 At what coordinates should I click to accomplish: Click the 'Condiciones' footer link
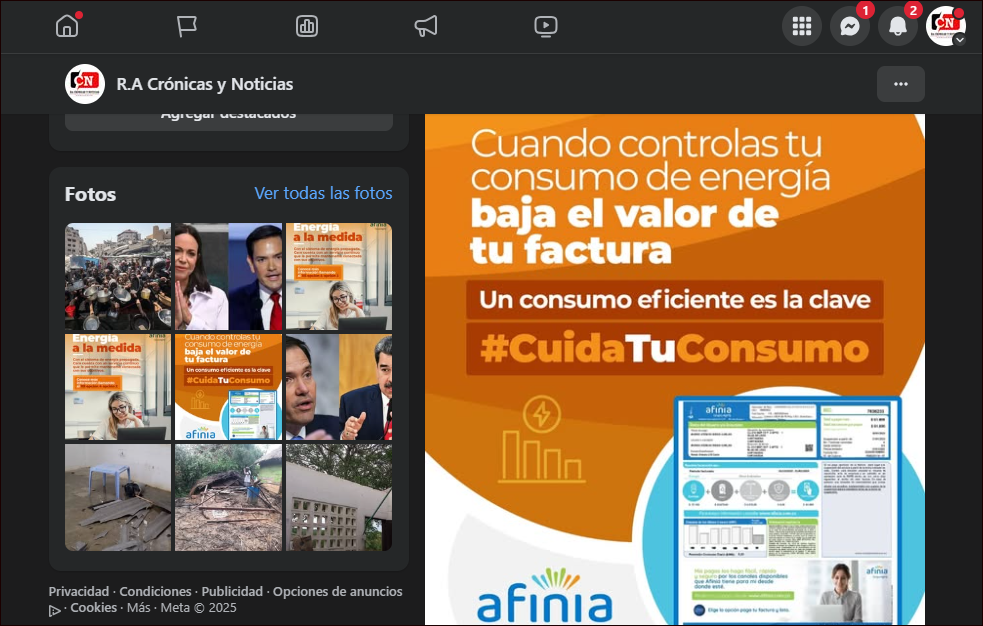pyautogui.click(x=156, y=591)
